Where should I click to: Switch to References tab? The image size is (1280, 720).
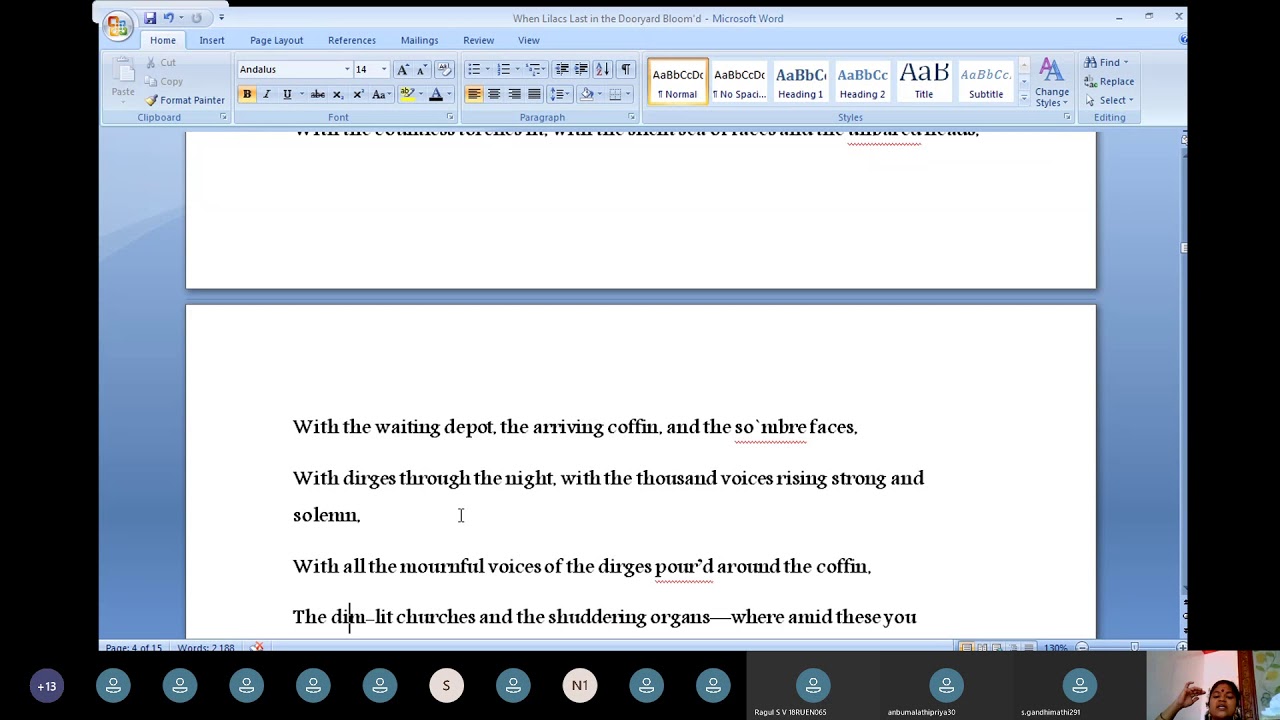click(x=352, y=40)
